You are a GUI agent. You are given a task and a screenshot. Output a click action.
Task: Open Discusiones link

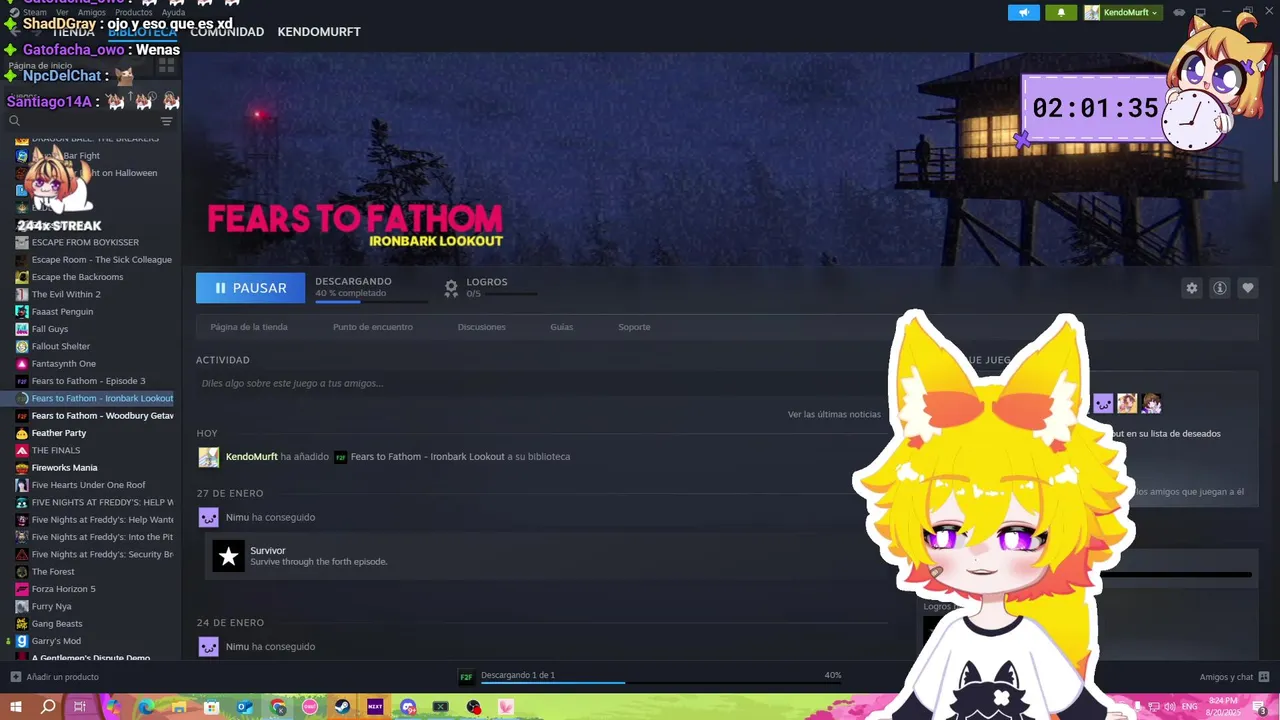481,327
